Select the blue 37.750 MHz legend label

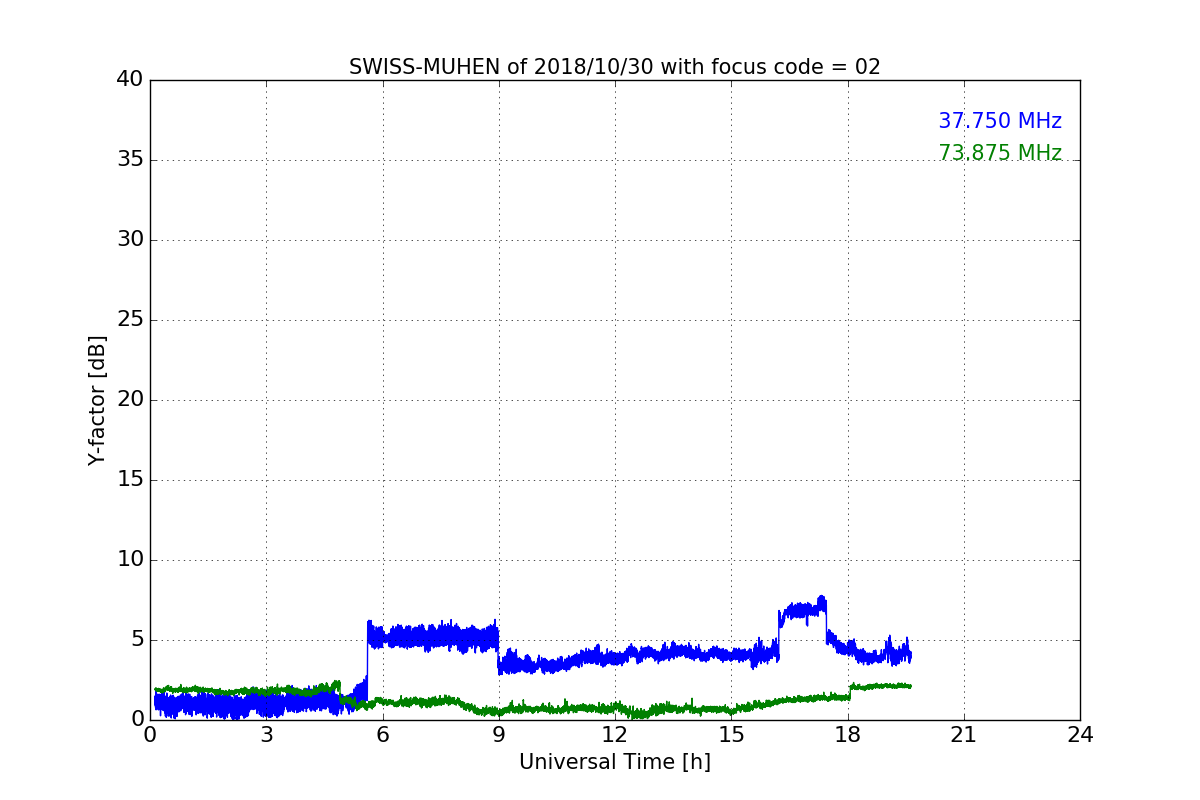[x=1000, y=121]
